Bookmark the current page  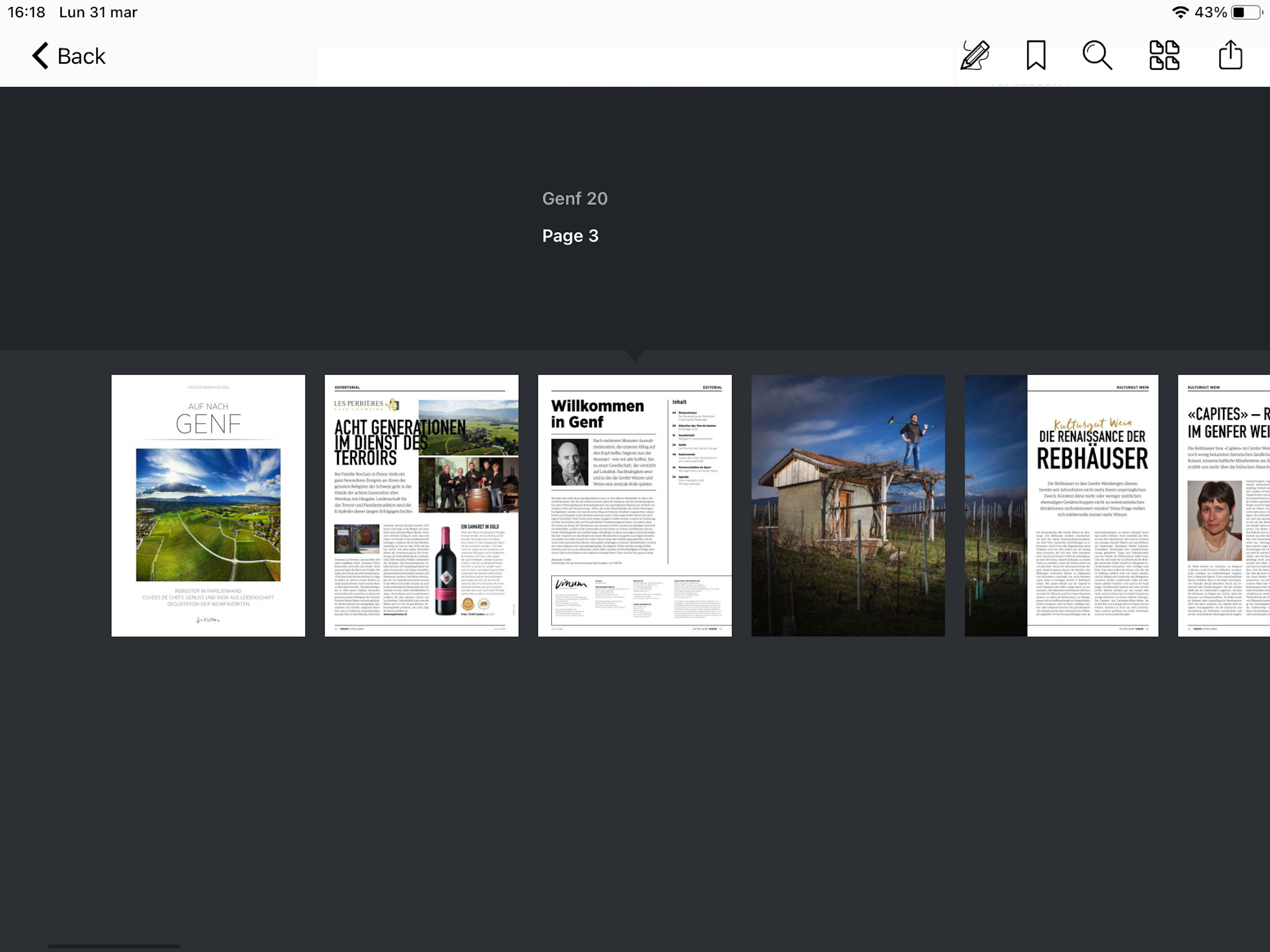(1036, 56)
